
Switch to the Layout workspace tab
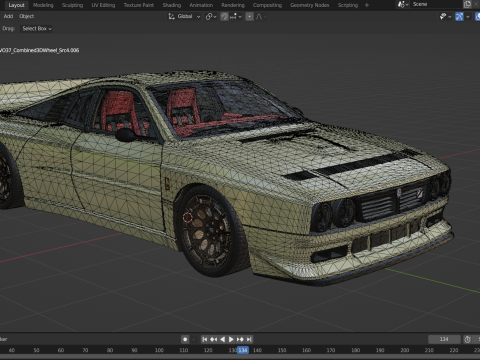(16, 5)
